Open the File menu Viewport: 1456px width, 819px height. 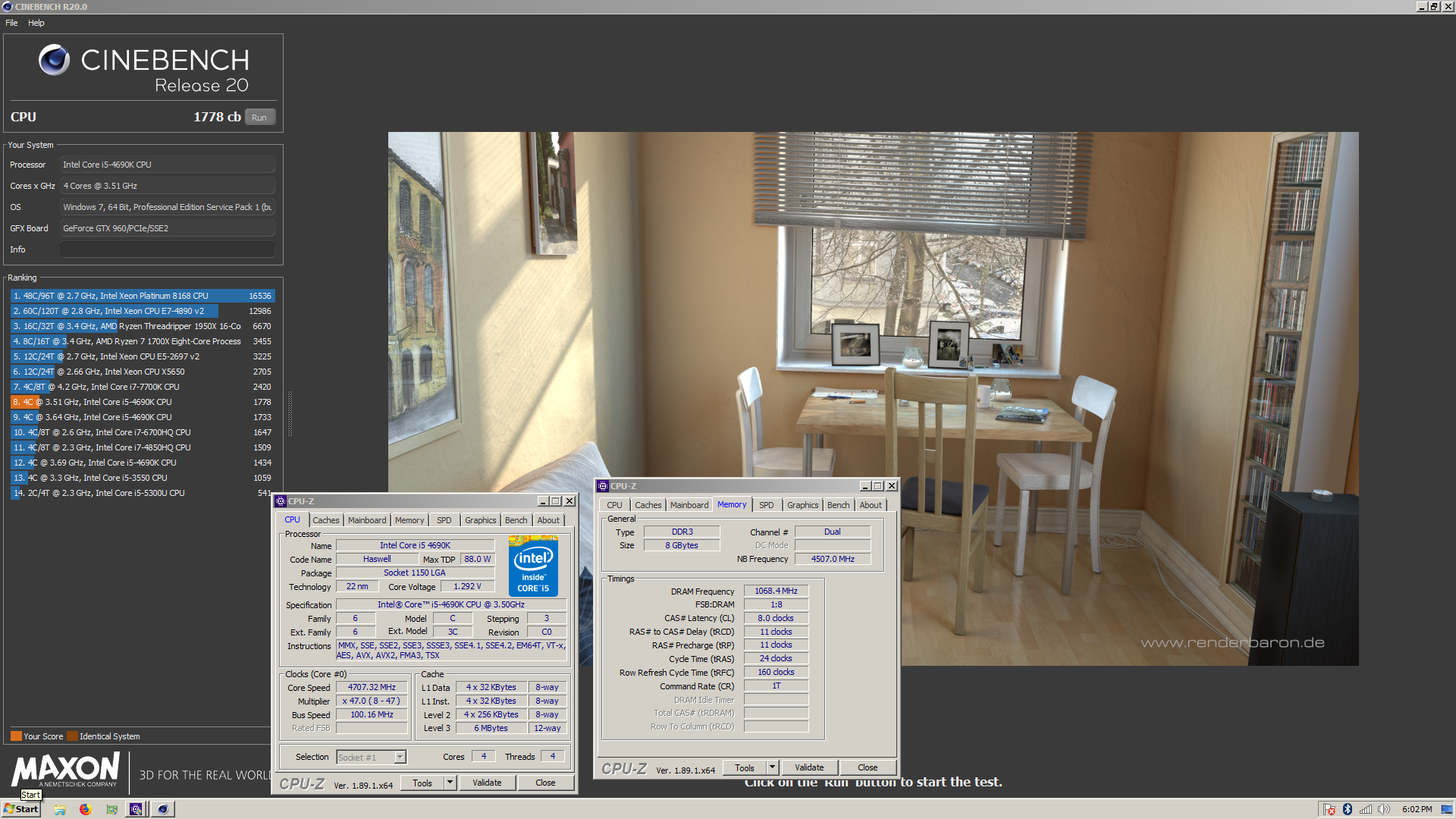(11, 23)
